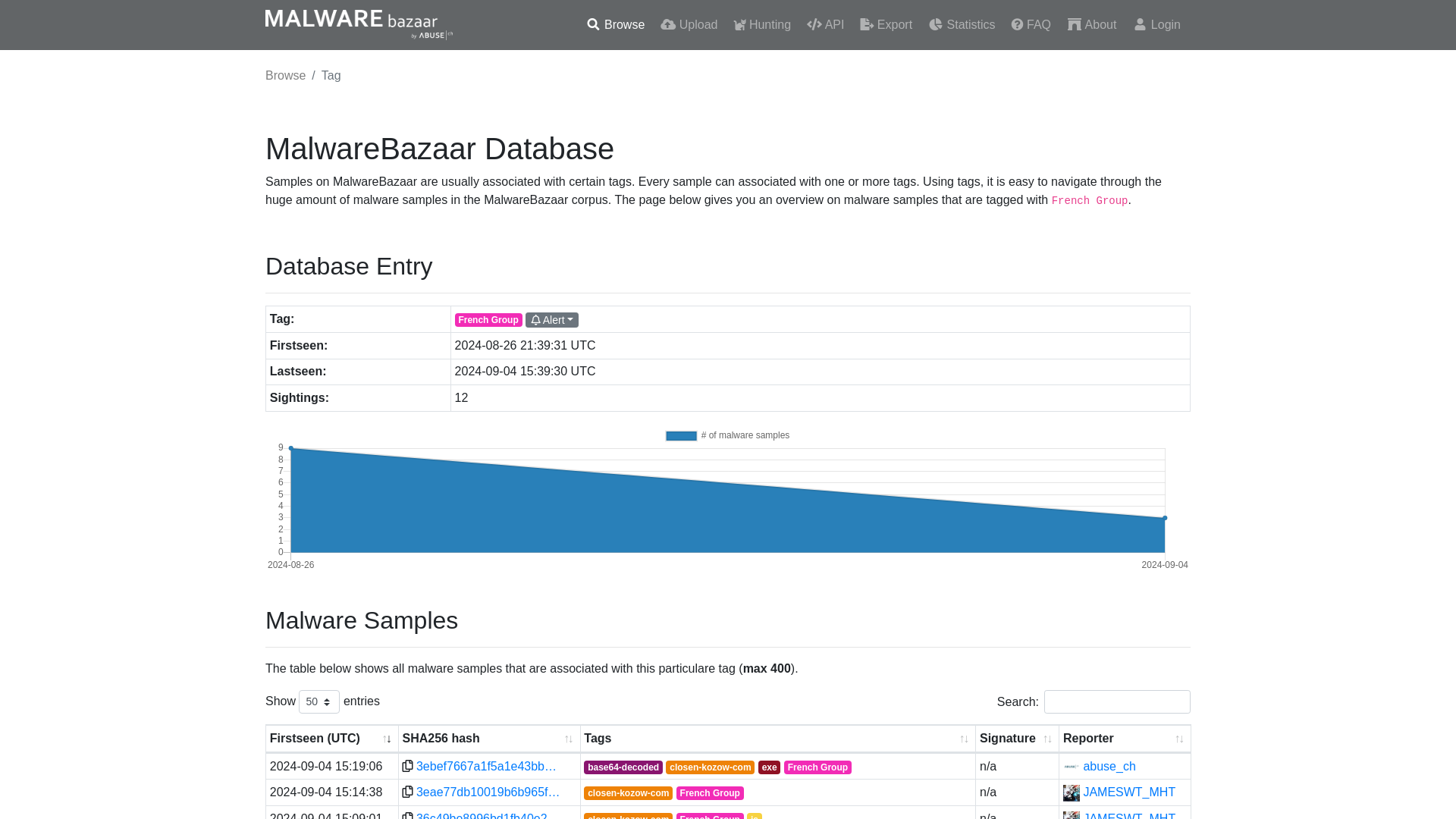
Task: Select the Sightings value 12
Action: 461,398
